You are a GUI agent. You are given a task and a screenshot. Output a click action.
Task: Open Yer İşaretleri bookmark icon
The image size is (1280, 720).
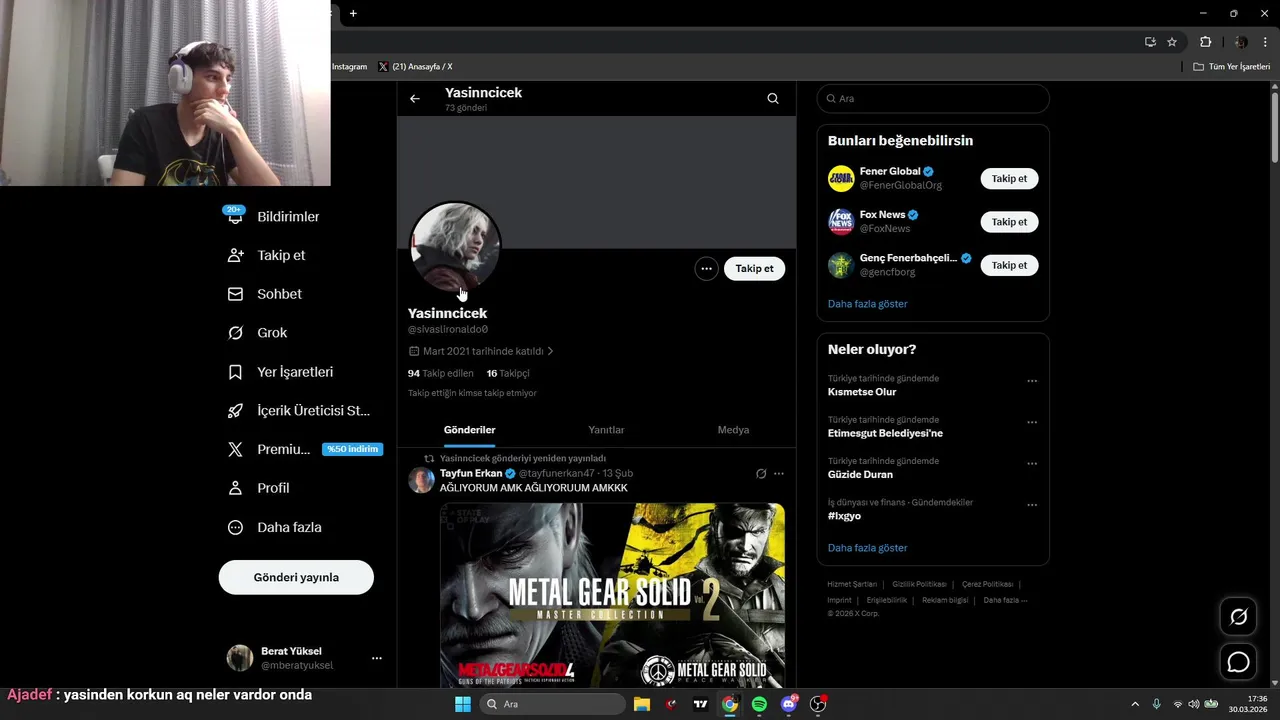point(235,372)
